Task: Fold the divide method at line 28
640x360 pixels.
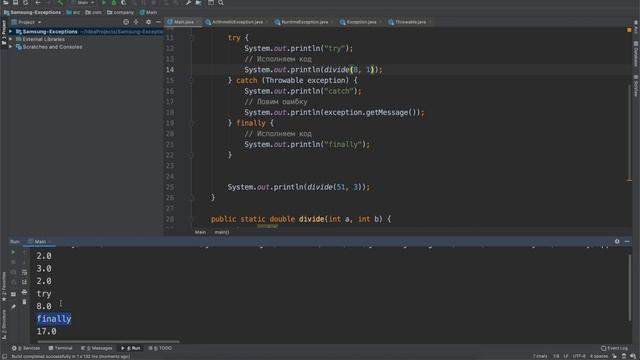Action: coord(191,219)
